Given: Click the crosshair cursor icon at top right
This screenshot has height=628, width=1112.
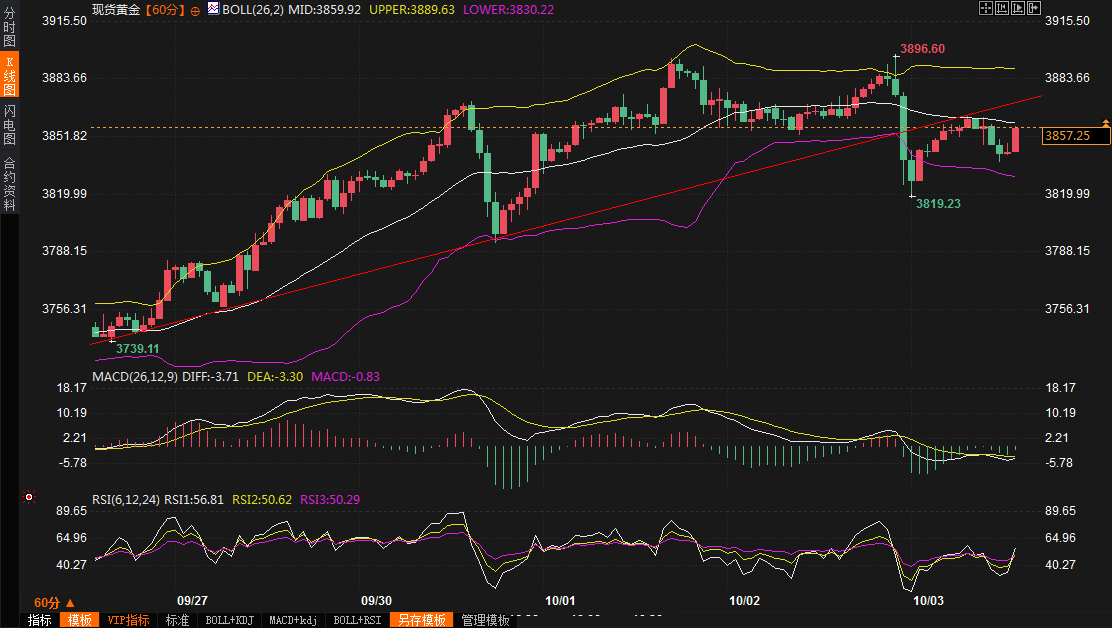Looking at the screenshot, I should pyautogui.click(x=986, y=8).
